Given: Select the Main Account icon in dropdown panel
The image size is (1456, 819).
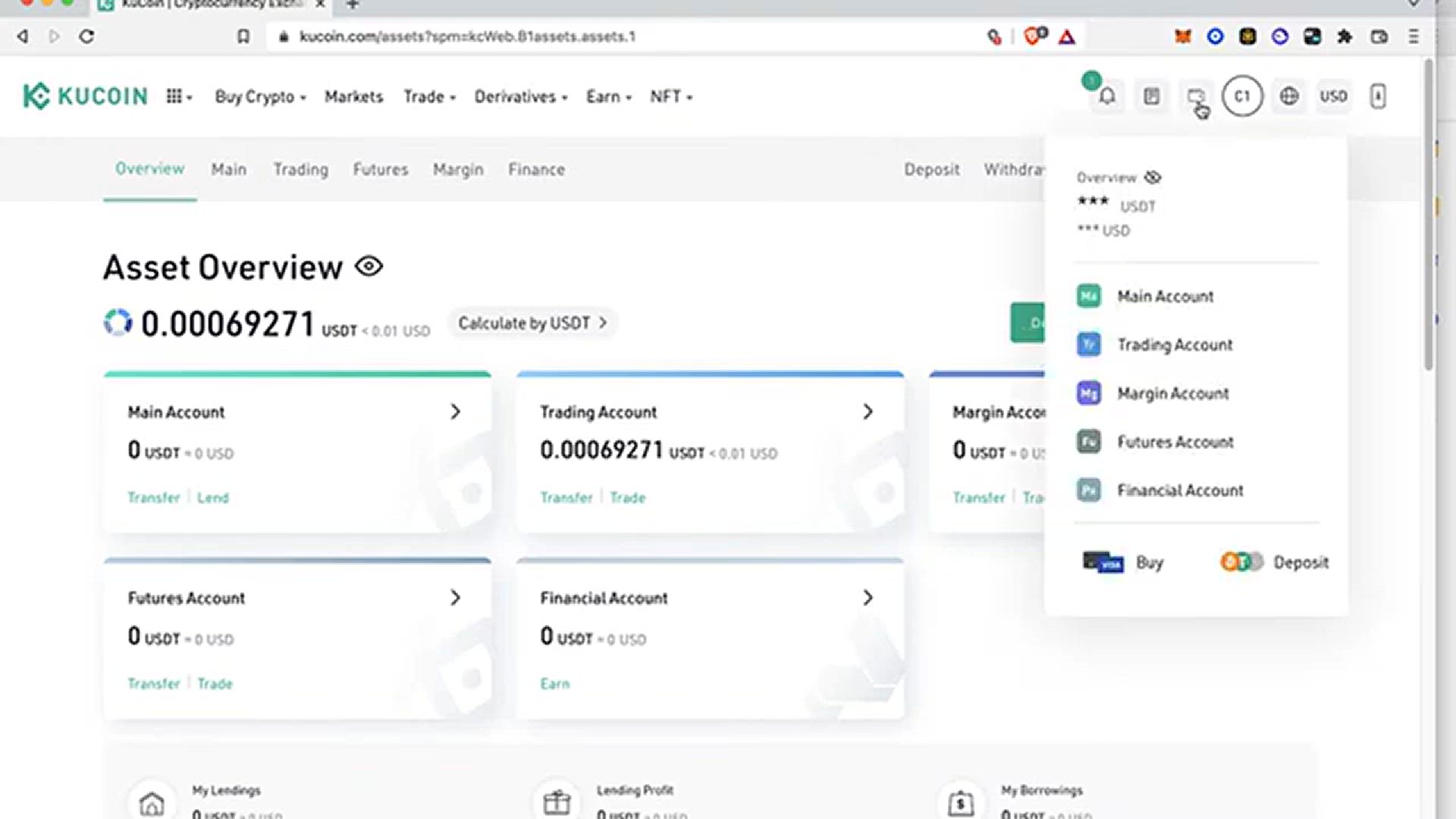Looking at the screenshot, I should 1089,296.
